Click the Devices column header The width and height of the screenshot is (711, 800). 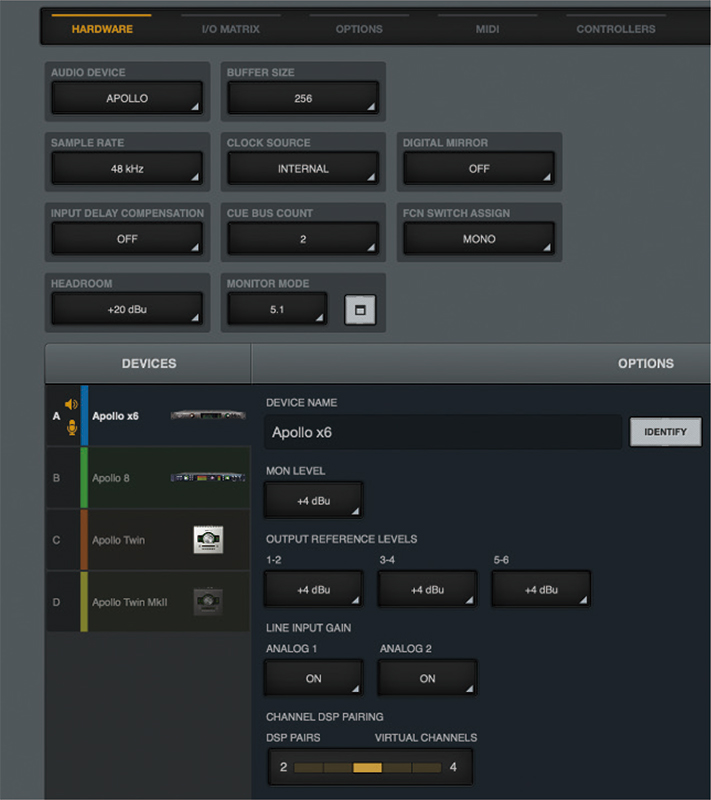tap(148, 363)
